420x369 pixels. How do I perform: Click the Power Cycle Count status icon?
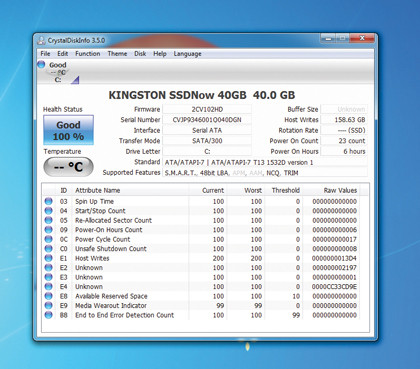pyautogui.click(x=49, y=239)
